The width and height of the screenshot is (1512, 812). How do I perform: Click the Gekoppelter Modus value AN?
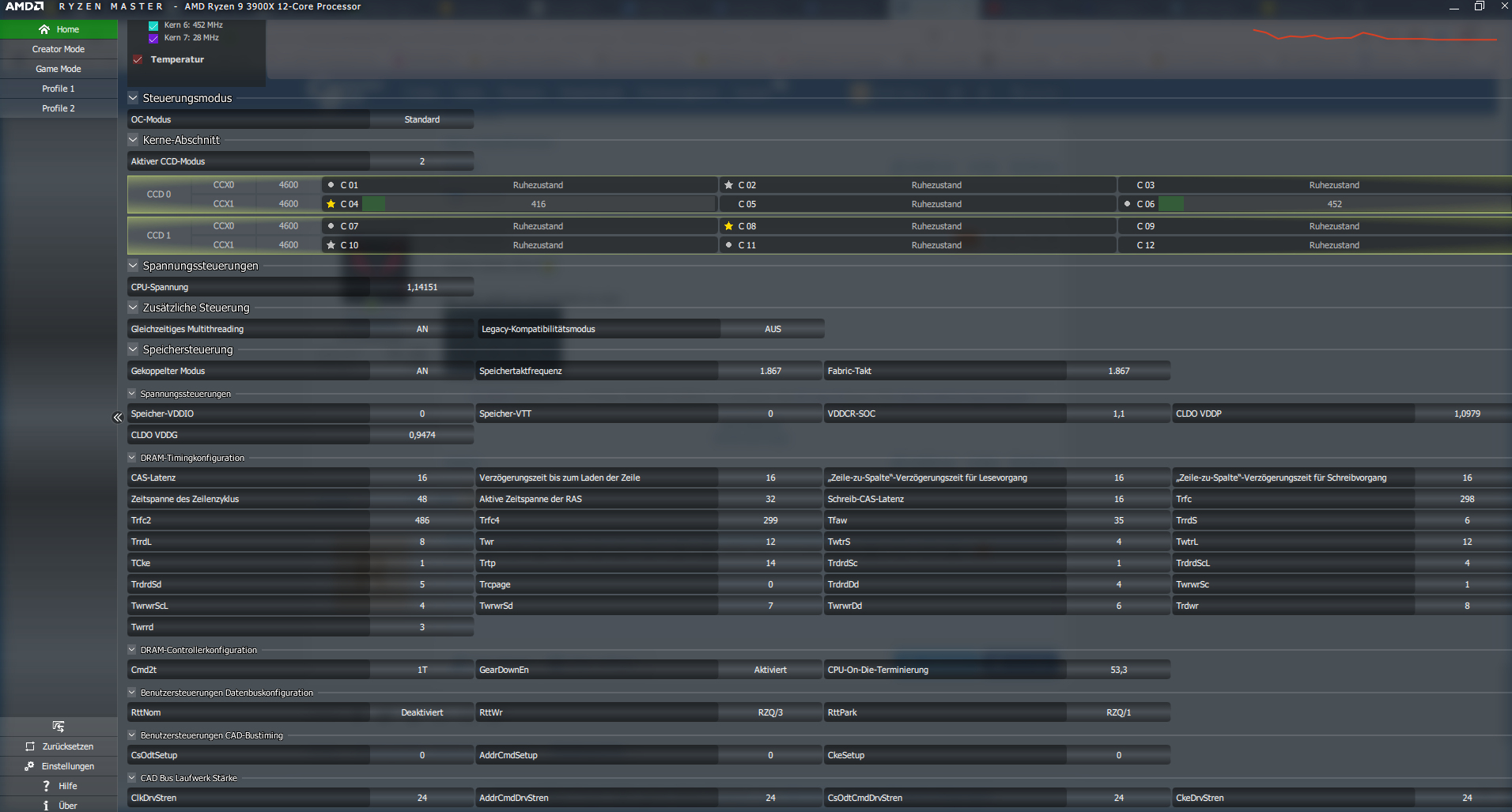click(422, 371)
